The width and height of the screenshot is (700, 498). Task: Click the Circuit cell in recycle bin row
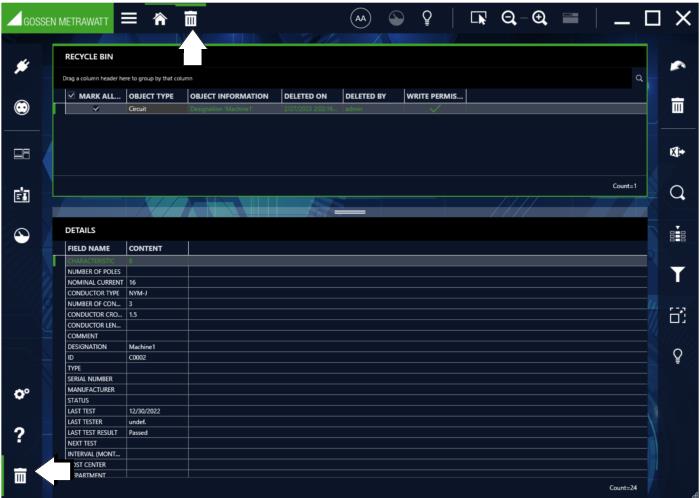click(157, 109)
